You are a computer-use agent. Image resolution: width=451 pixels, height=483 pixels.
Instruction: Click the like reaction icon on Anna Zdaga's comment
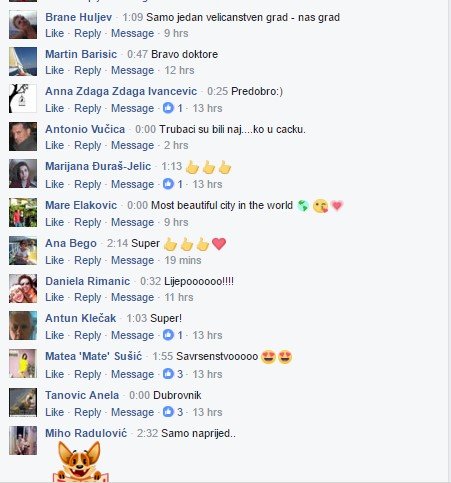[x=168, y=108]
